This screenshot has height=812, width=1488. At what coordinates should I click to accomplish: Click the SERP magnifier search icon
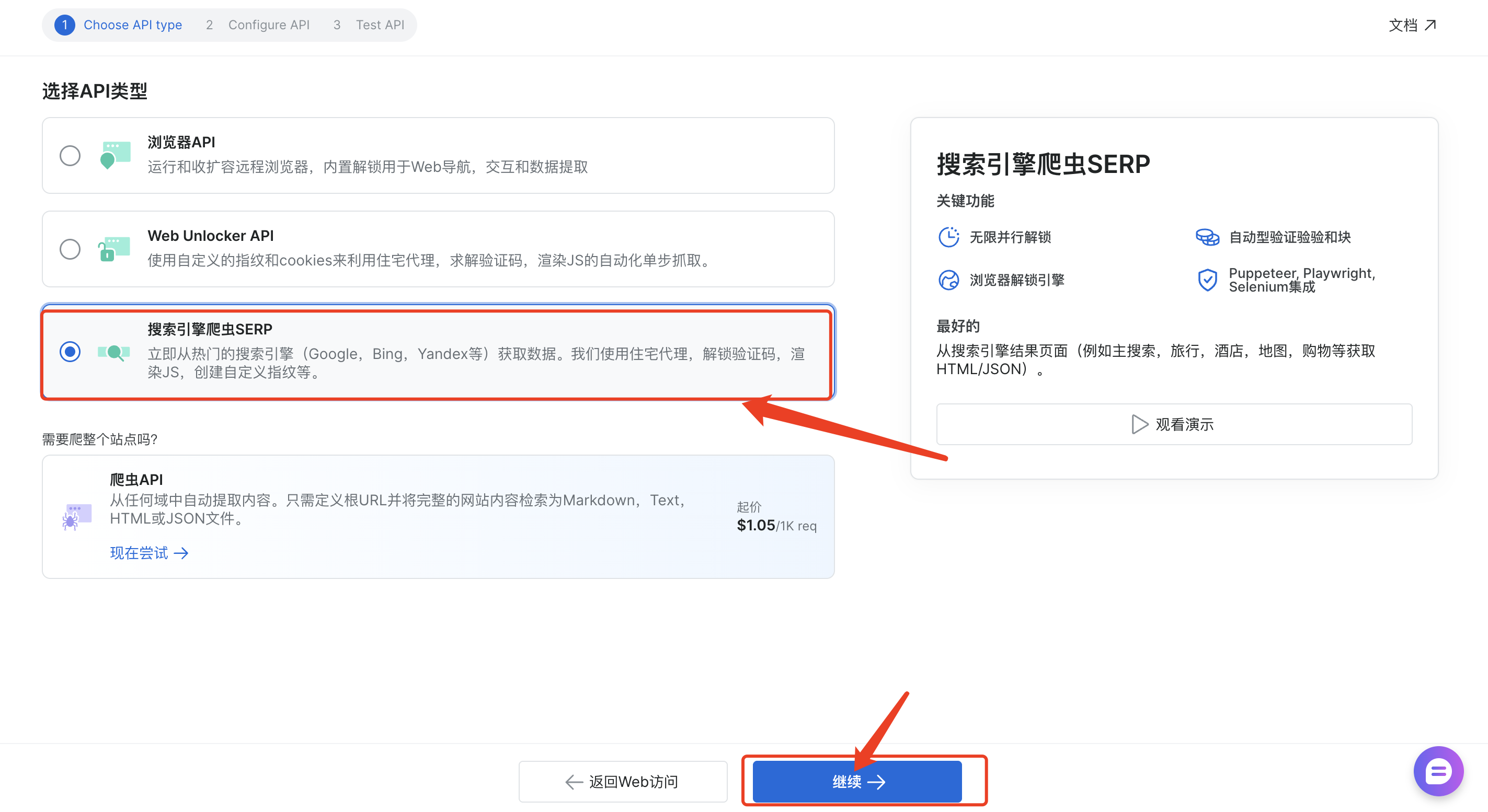tap(114, 352)
